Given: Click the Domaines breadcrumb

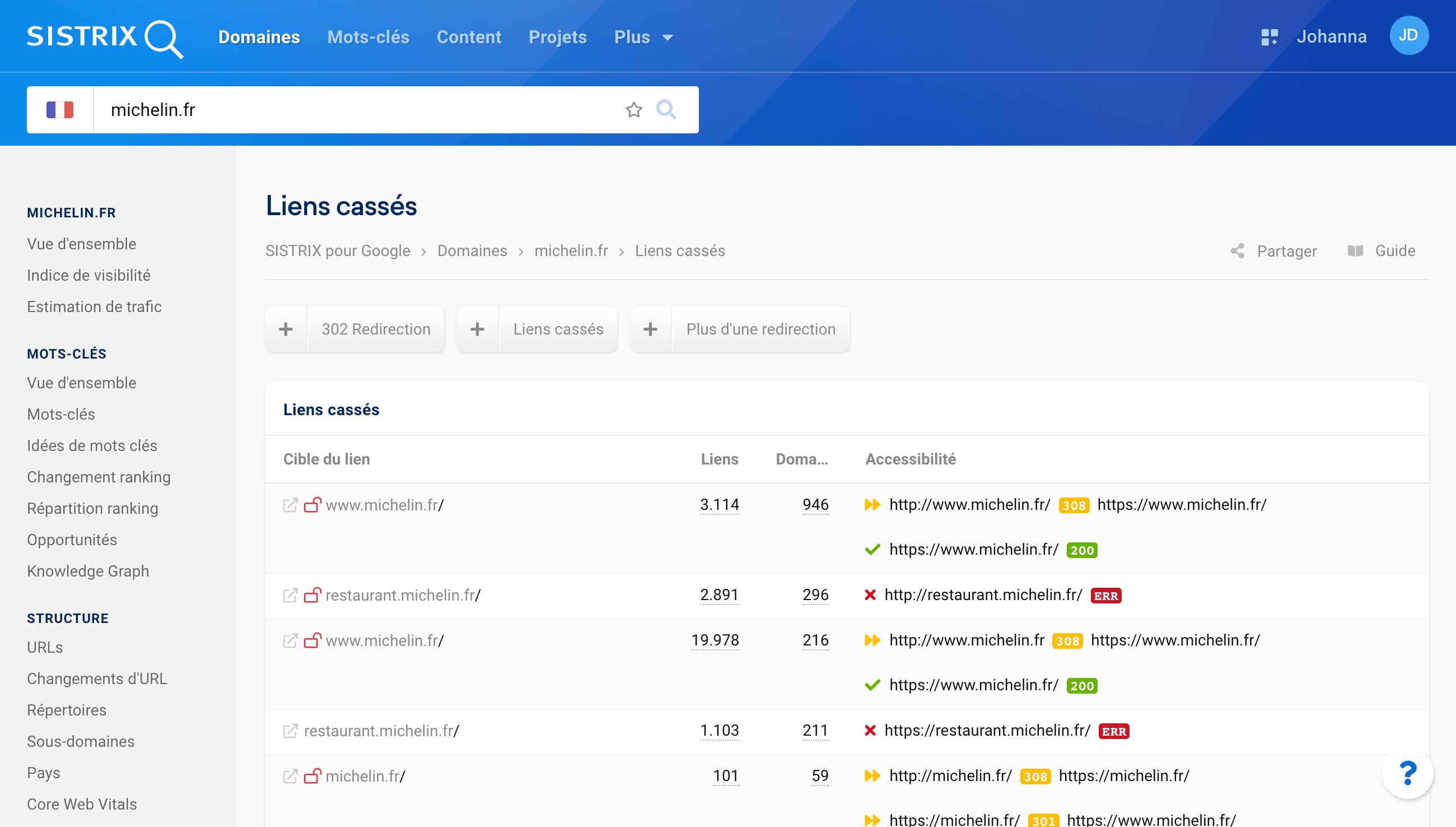Looking at the screenshot, I should pyautogui.click(x=472, y=251).
